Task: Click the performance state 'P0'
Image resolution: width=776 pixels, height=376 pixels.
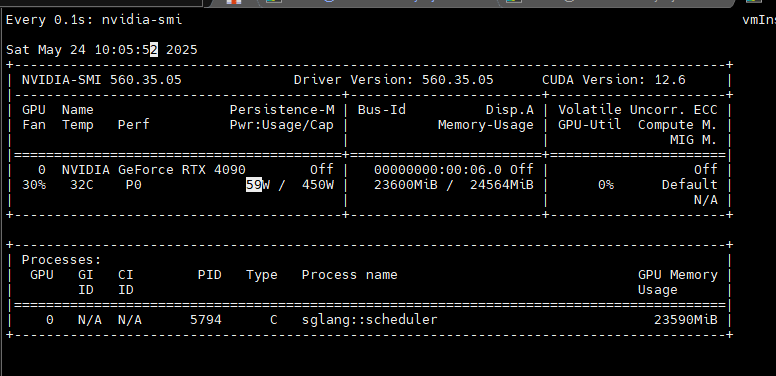Action: 134,185
